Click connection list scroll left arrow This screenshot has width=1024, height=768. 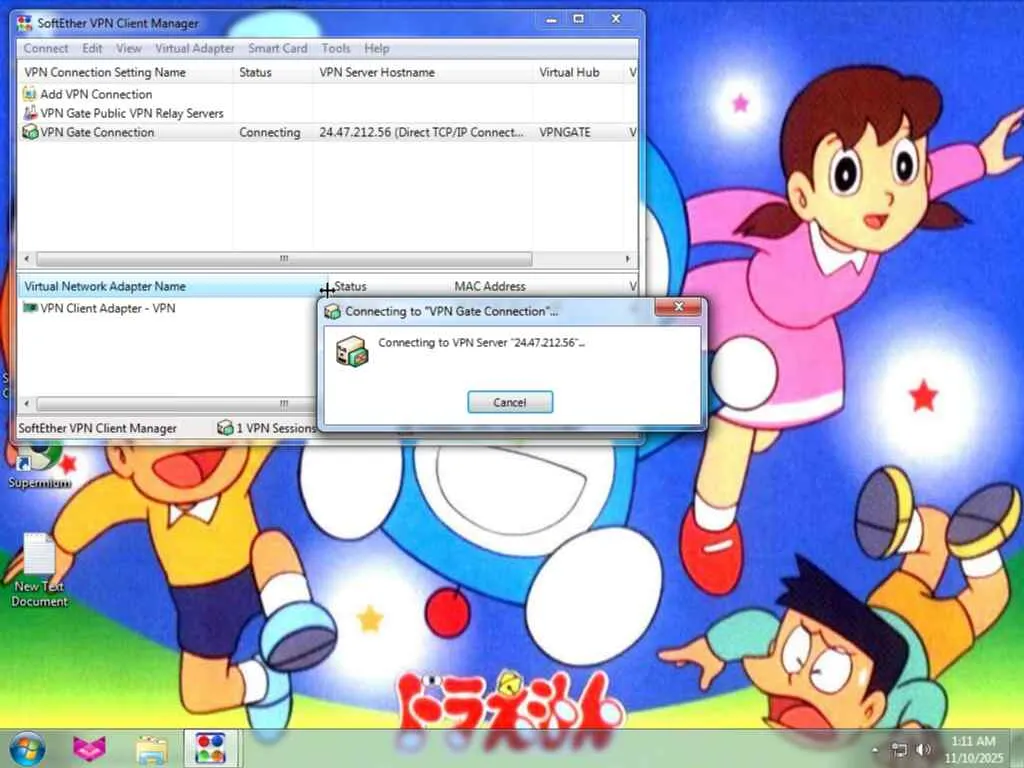click(x=27, y=259)
